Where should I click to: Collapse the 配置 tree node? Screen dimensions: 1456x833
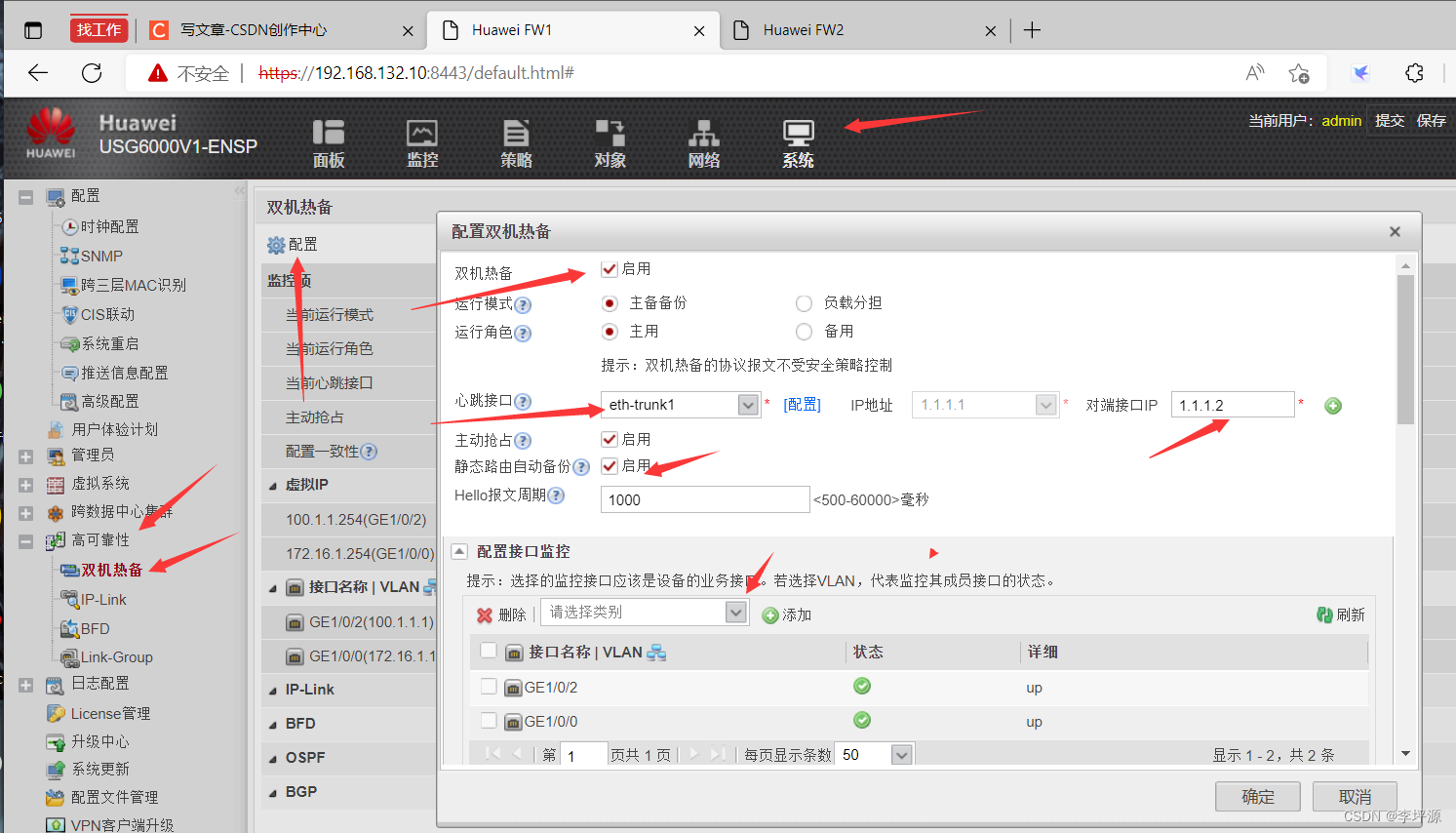[26, 197]
